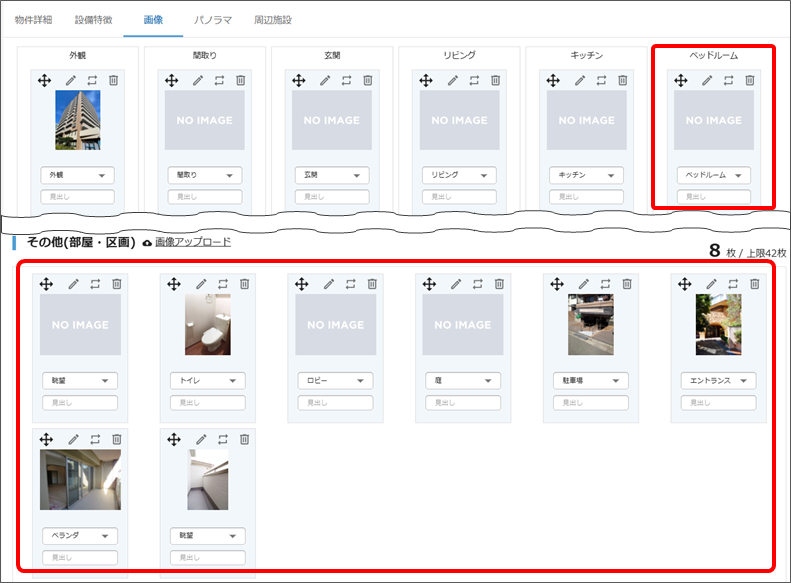791x583 pixels.
Task: Click the ベランダ photo thumbnail
Action: pyautogui.click(x=80, y=480)
